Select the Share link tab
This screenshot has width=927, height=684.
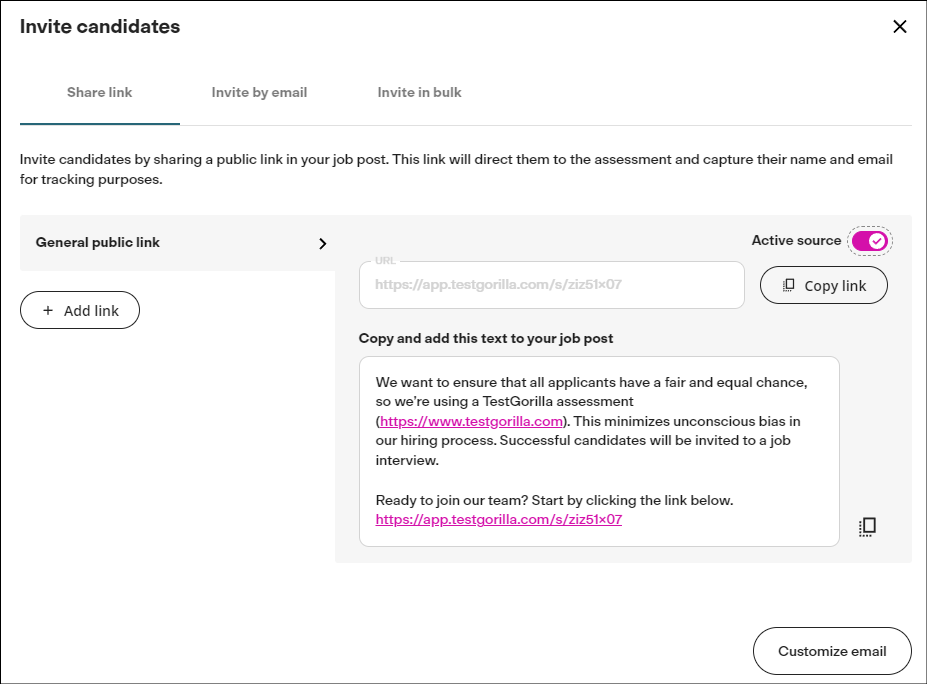tap(99, 92)
